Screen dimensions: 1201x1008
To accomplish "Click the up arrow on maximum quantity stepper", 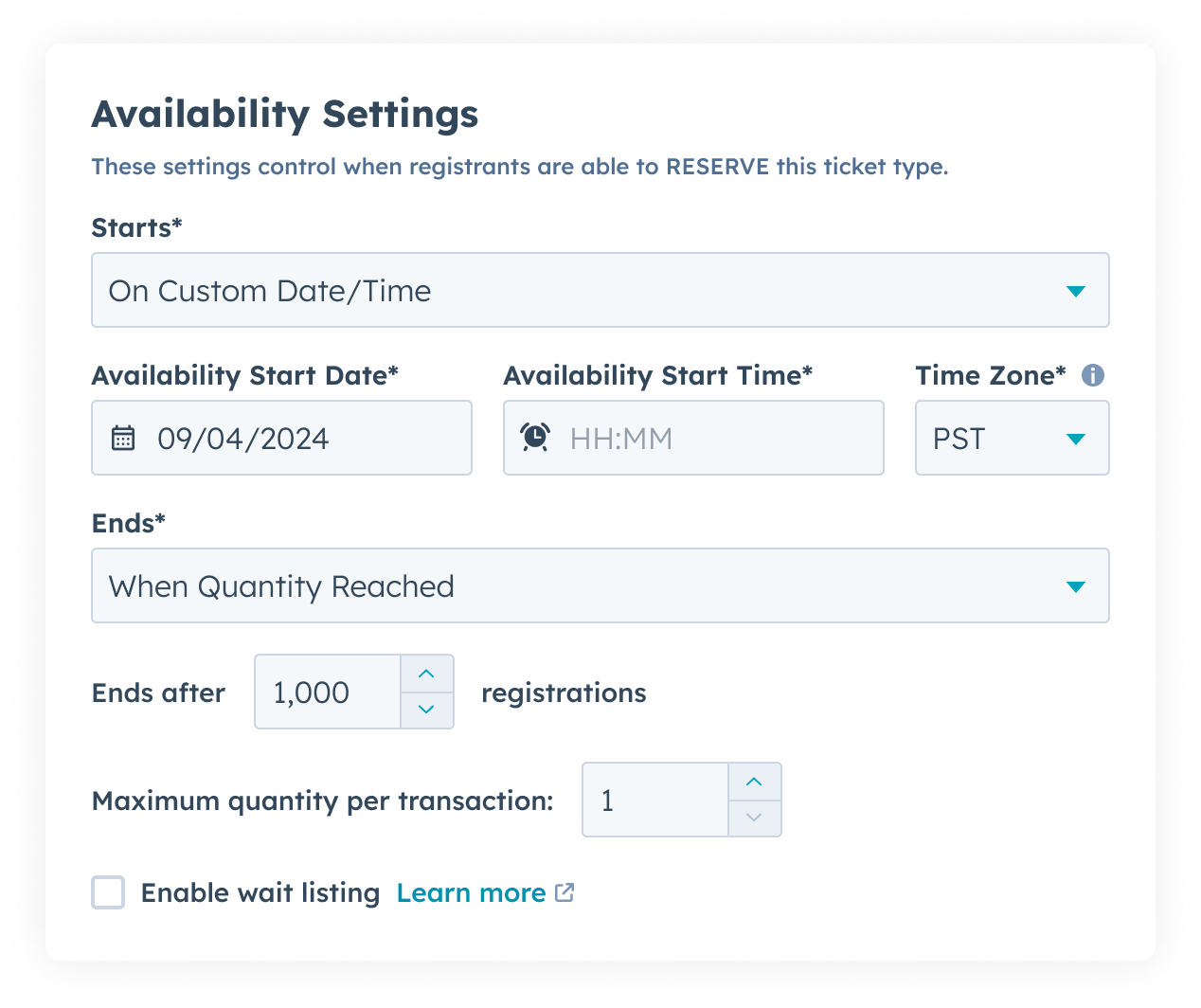I will pos(754,782).
